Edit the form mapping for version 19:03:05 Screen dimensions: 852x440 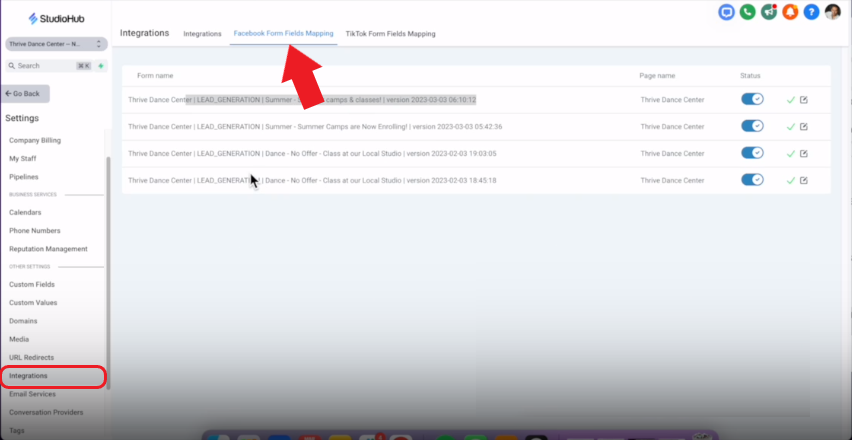tap(804, 154)
